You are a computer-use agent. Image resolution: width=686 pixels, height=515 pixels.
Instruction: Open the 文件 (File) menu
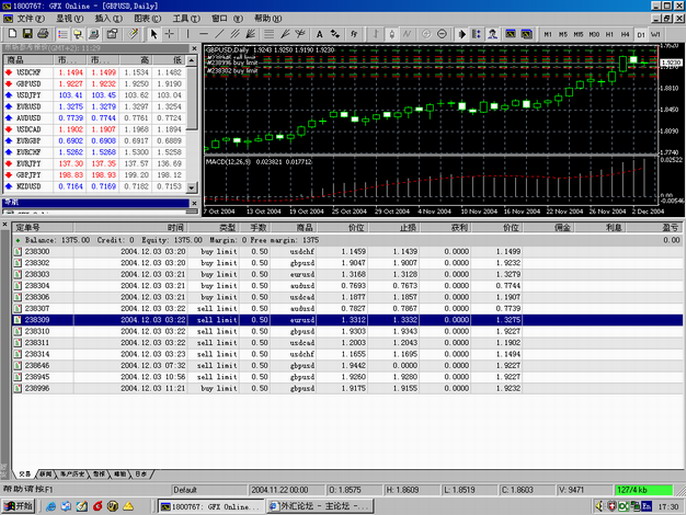click(x=31, y=18)
